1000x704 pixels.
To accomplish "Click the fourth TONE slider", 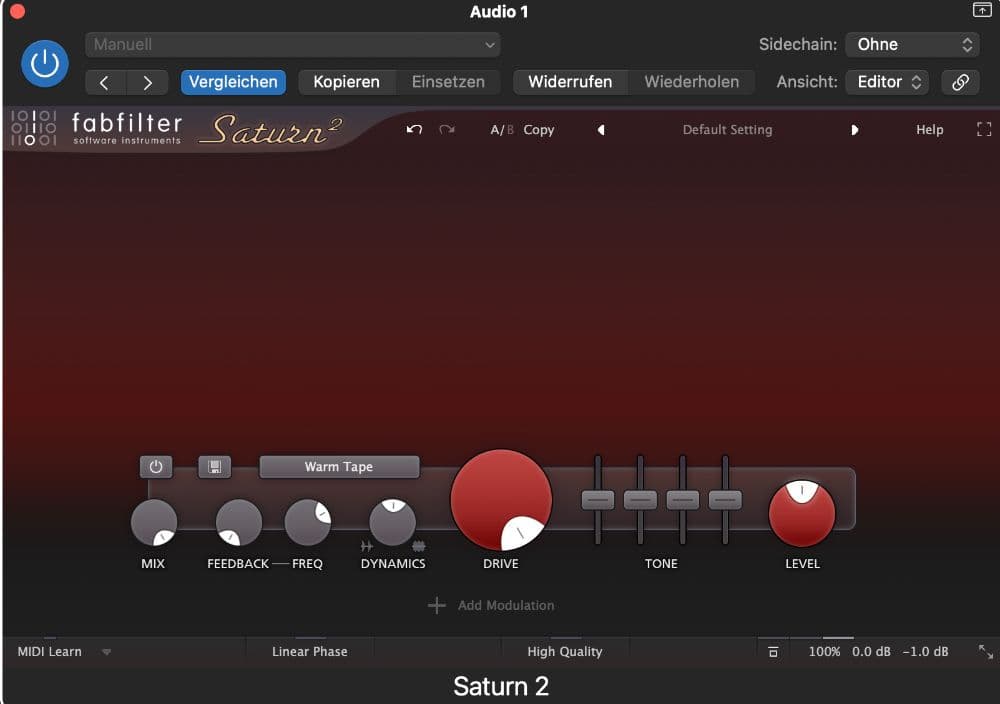I will pyautogui.click(x=725, y=500).
